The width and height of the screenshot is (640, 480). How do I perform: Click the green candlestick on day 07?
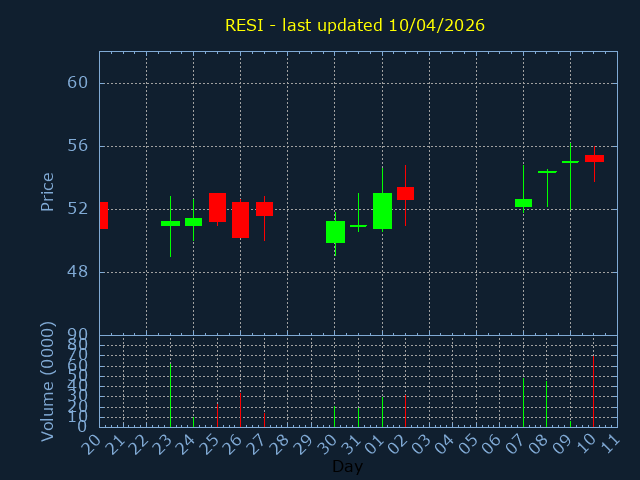(523, 203)
